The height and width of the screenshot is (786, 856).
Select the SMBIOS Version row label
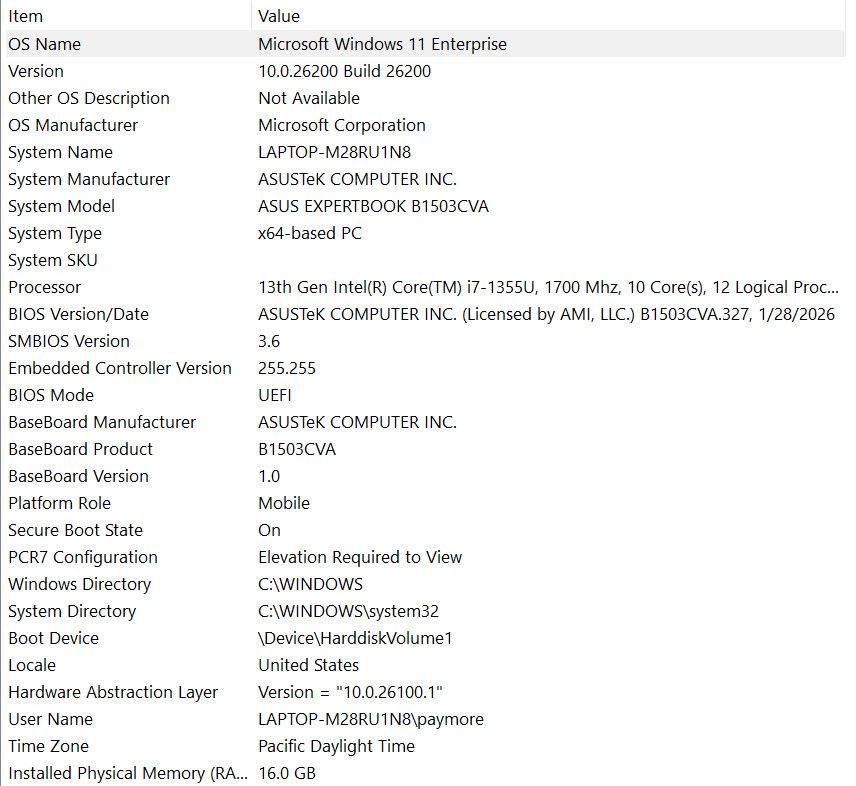69,341
